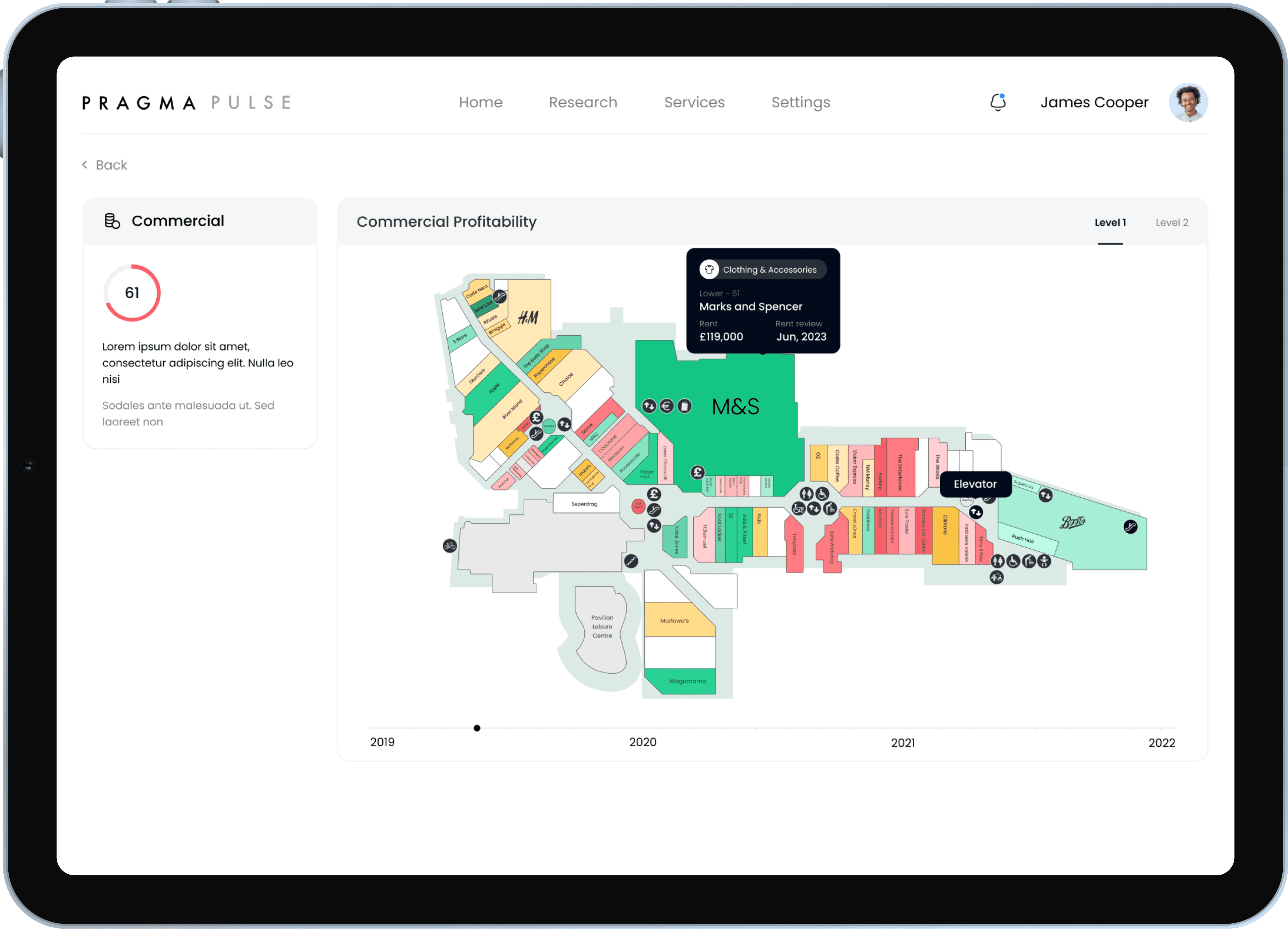Select the wheelchair trolley icon near Trespass

[x=799, y=508]
